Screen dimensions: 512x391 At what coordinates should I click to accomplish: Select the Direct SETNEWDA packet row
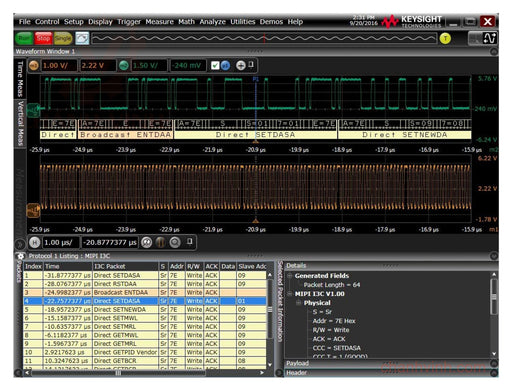tap(145, 310)
